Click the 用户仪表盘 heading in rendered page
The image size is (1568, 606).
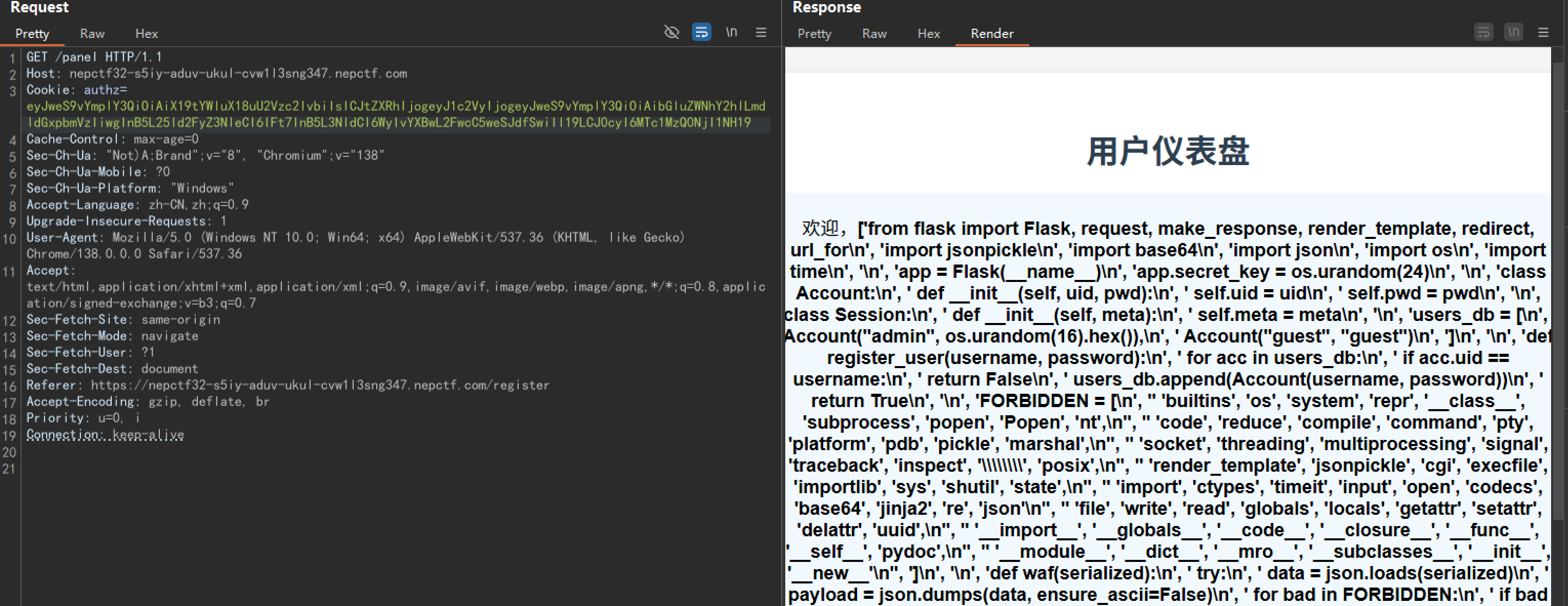point(1167,151)
